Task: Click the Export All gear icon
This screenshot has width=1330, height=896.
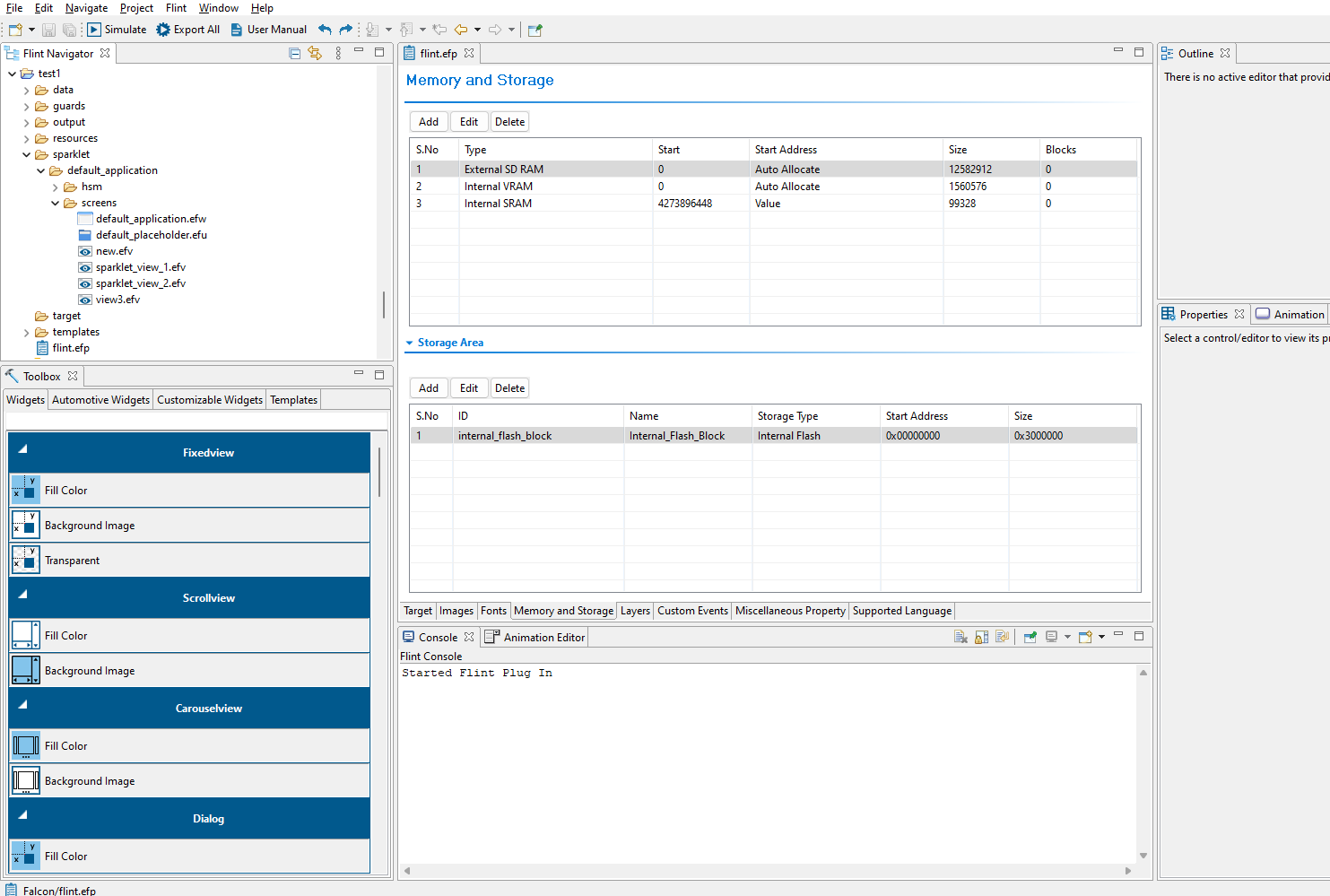Action: tap(163, 30)
